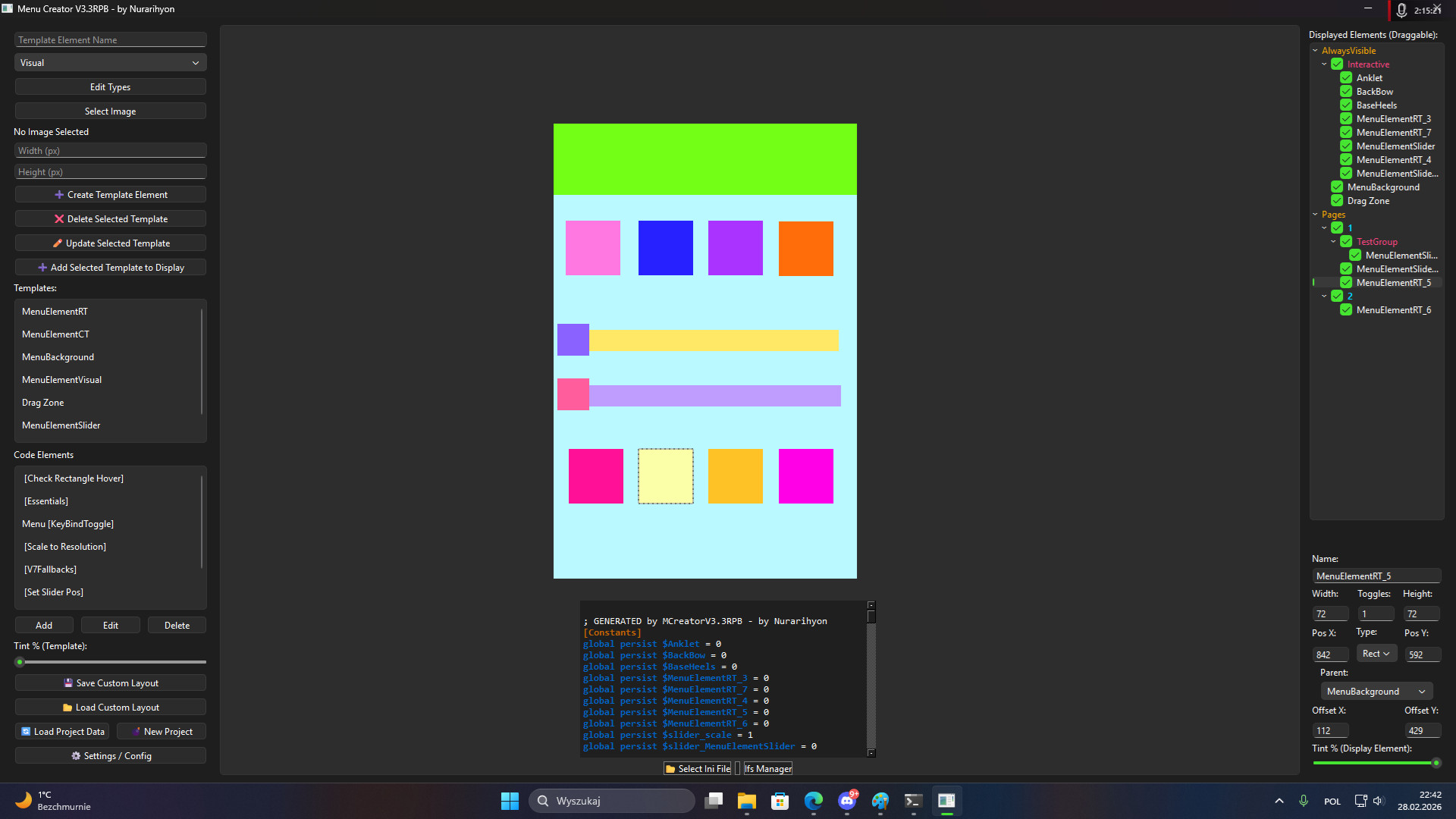Click the Pos X value field
Screen dimensions: 1456x819
[1330, 654]
